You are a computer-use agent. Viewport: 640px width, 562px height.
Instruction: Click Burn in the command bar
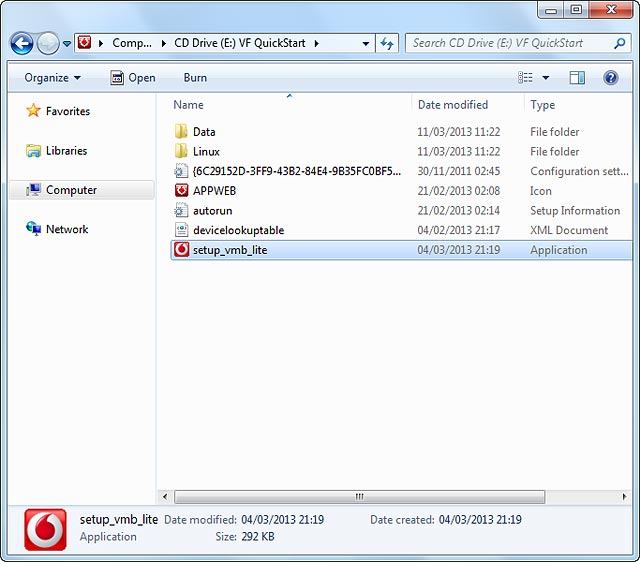[x=195, y=78]
